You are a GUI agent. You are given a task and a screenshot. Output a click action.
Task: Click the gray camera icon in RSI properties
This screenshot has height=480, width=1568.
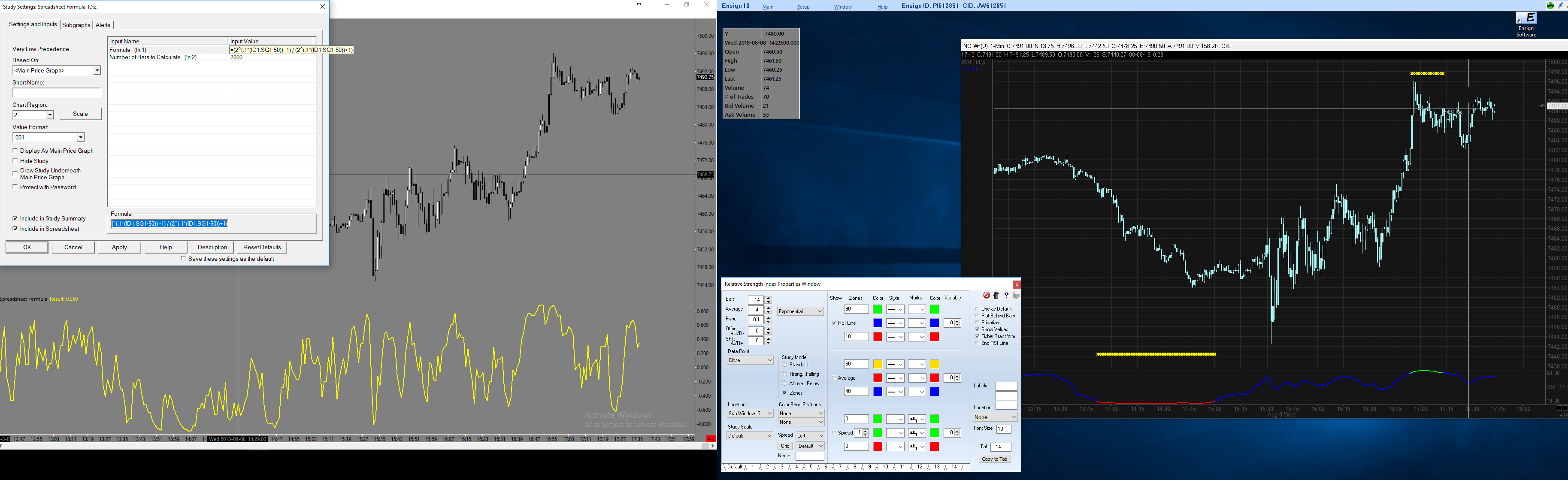coord(1016,295)
